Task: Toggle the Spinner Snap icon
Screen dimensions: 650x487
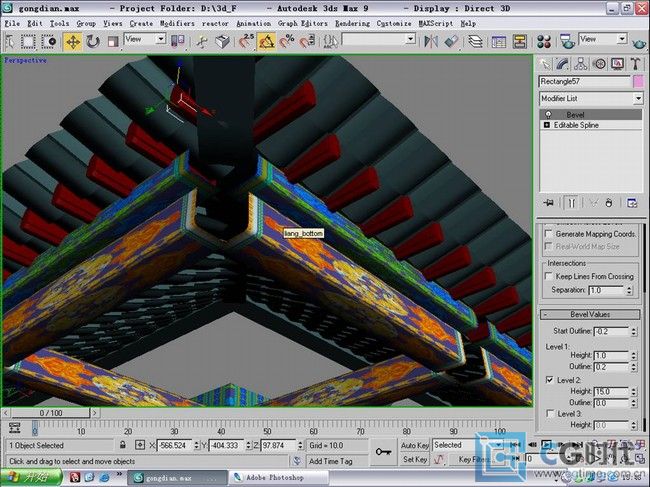Action: pos(307,41)
